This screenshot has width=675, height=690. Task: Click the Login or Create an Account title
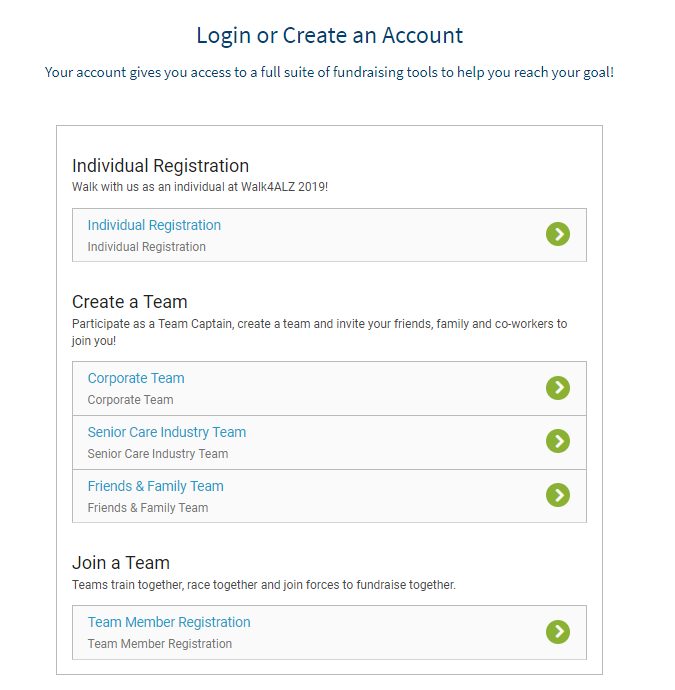pos(330,36)
